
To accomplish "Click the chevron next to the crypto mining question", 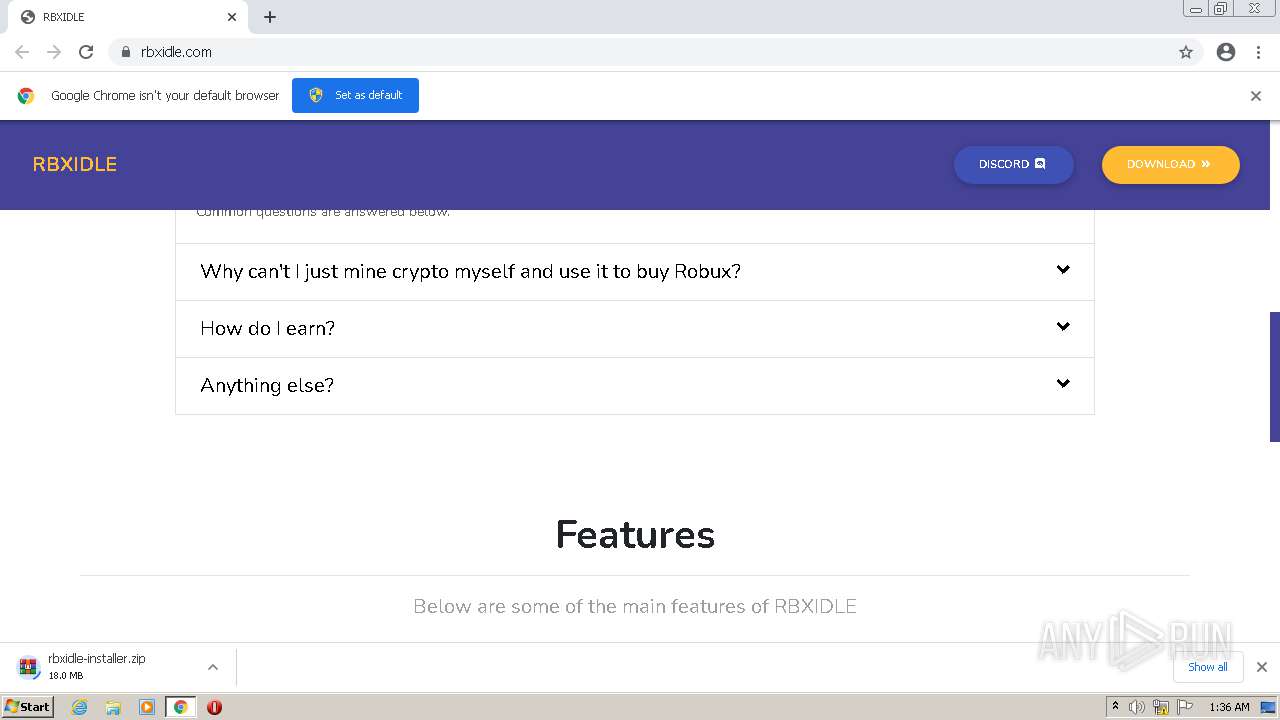I will click(x=1063, y=270).
